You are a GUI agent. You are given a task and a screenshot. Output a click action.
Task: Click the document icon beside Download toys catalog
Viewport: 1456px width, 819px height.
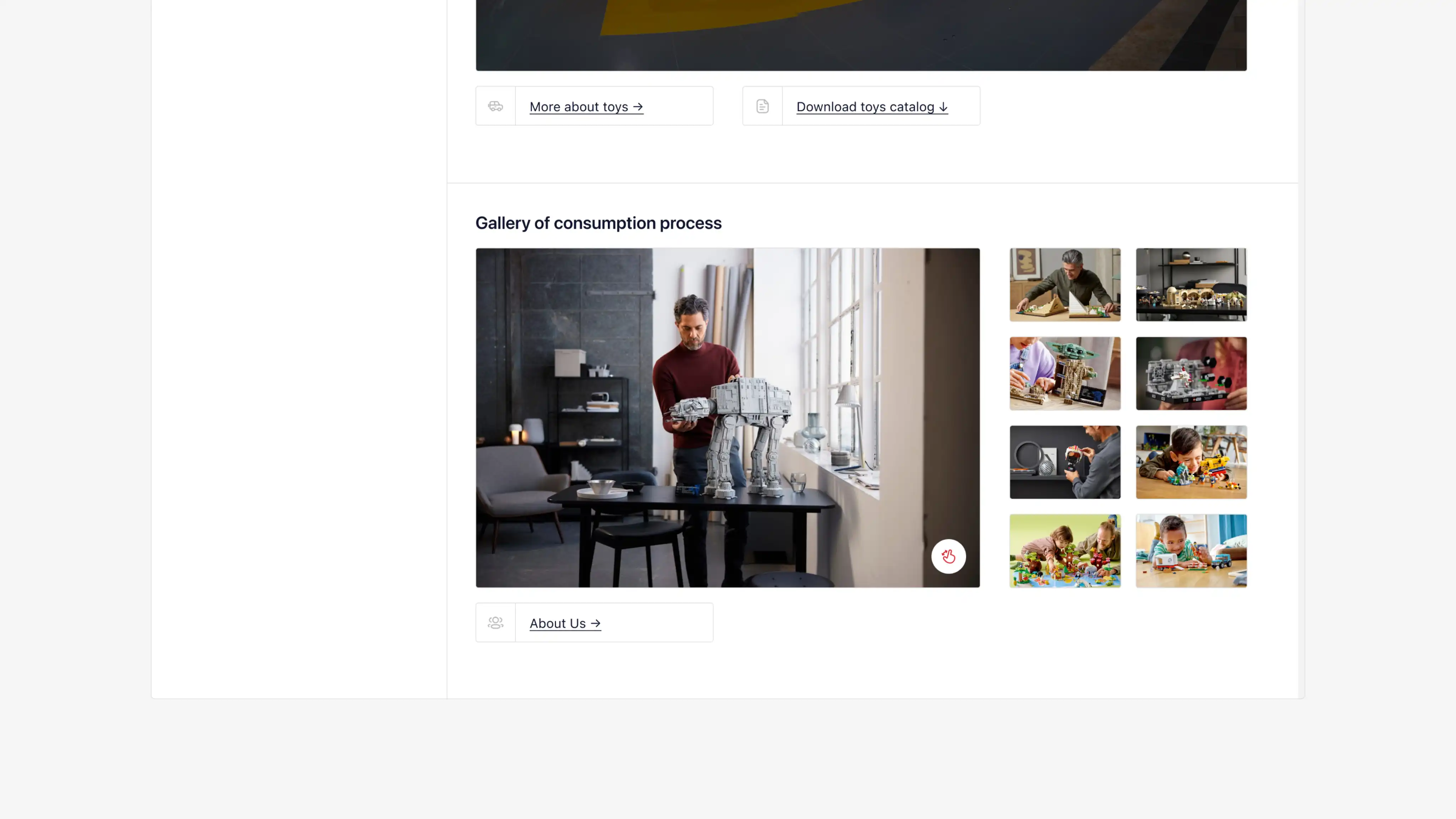point(762,106)
